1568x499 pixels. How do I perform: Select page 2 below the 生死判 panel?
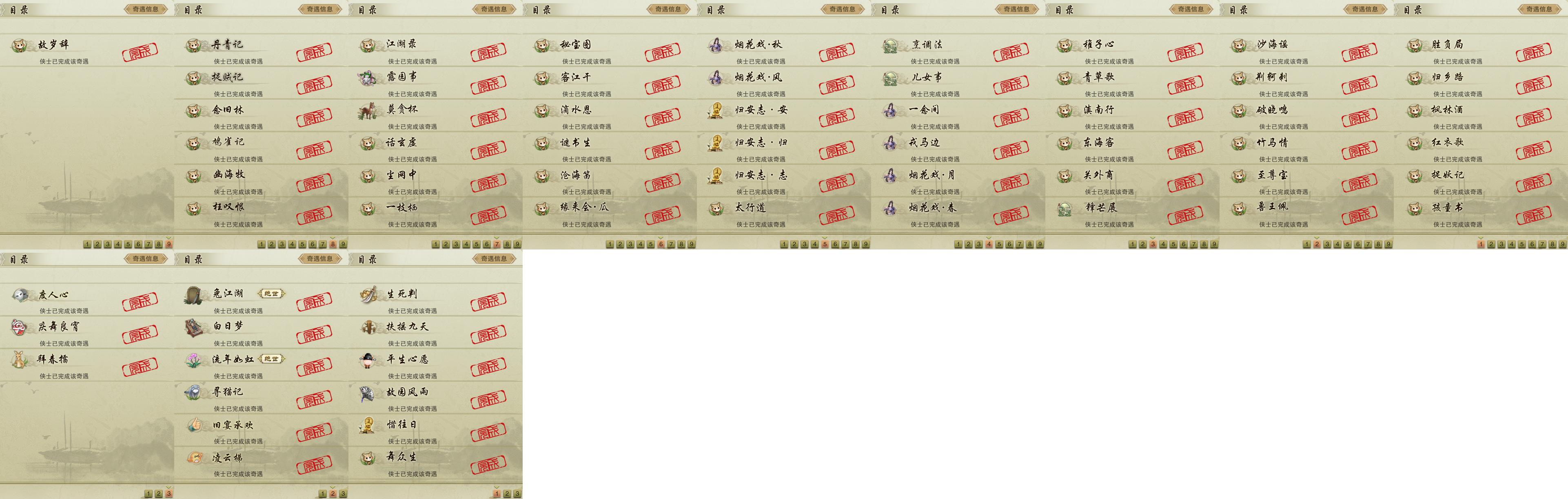(x=507, y=494)
